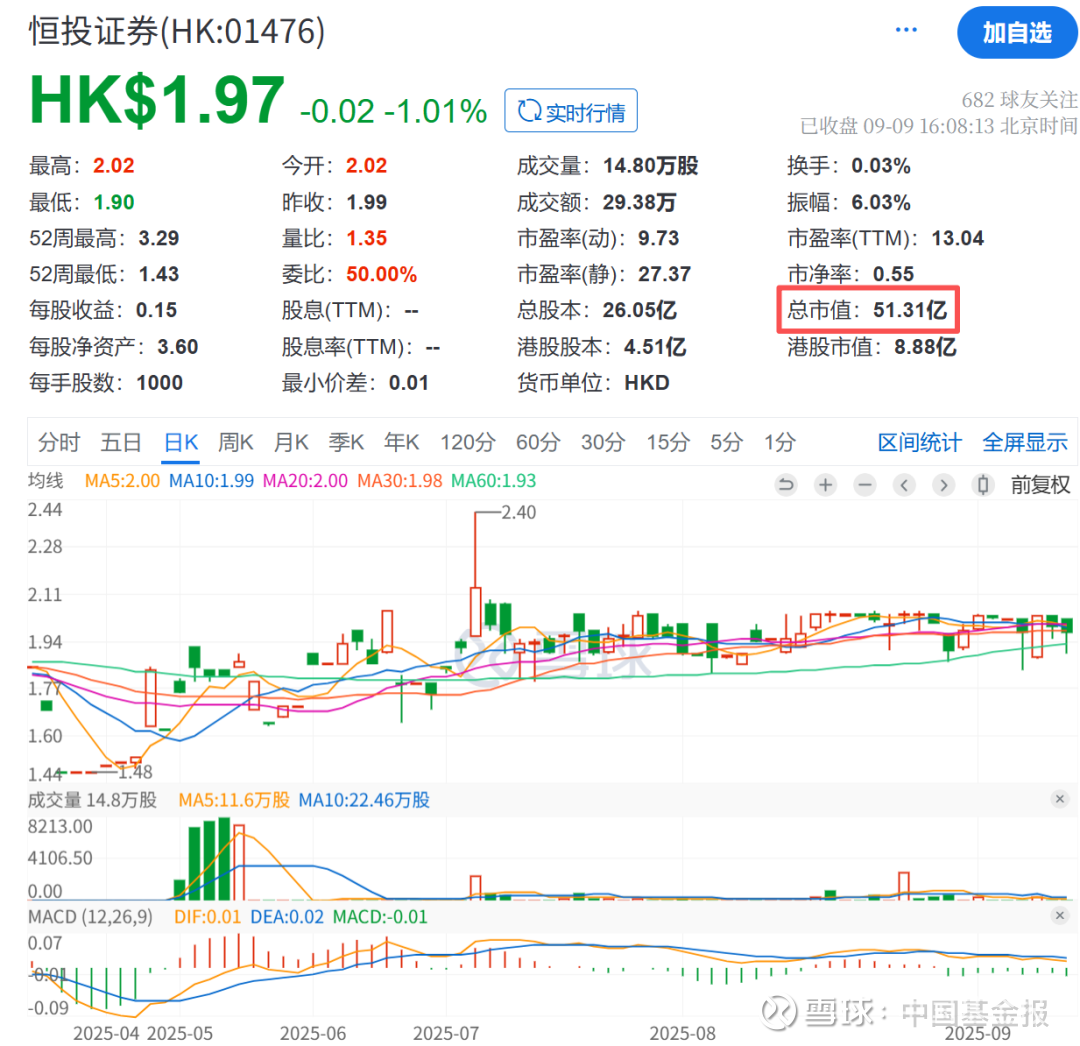Switch to the 1分 chart tab
The height and width of the screenshot is (1046, 1080).
click(780, 442)
